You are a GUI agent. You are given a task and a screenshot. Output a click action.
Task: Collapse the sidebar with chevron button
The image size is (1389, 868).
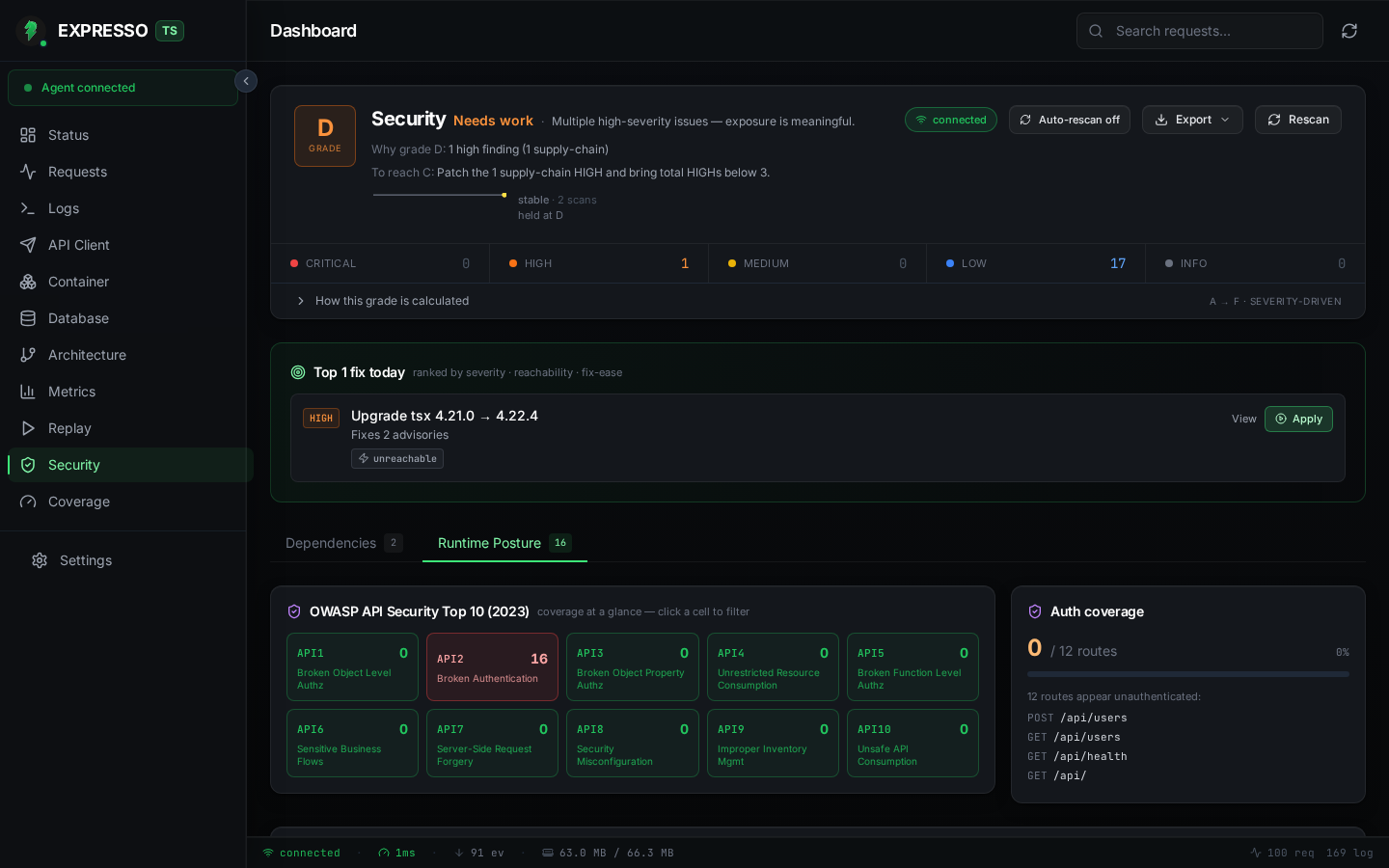(246, 81)
